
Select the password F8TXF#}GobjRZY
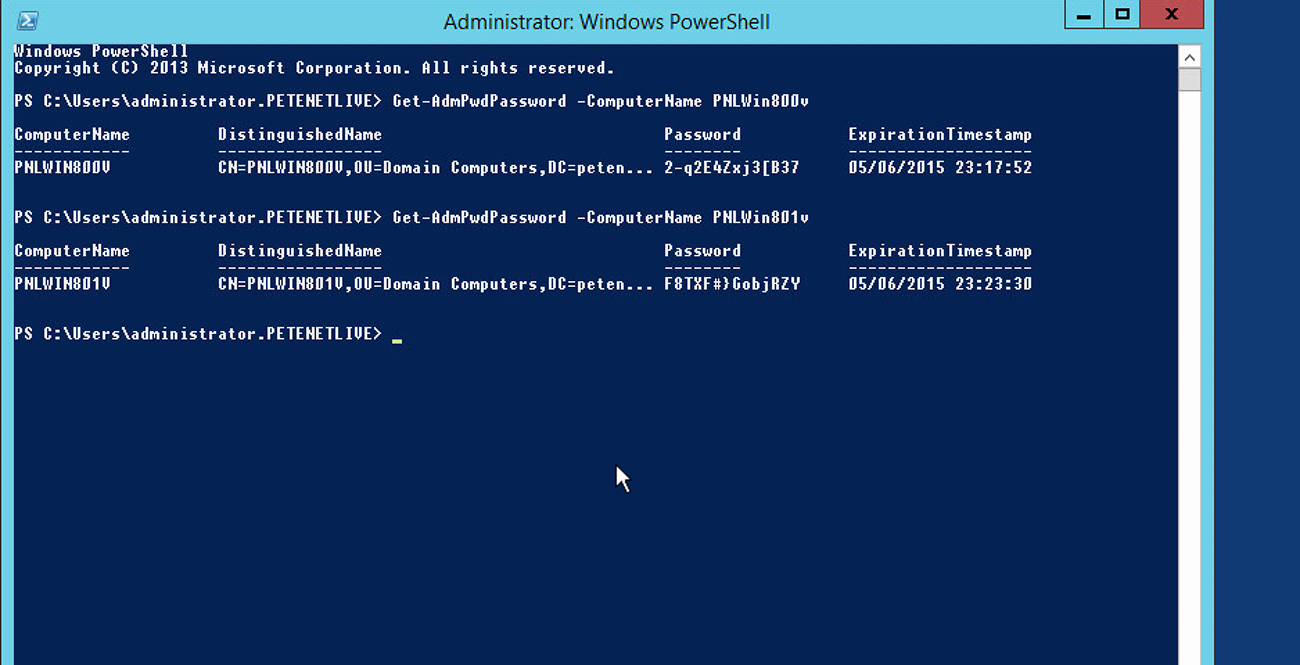click(x=733, y=283)
